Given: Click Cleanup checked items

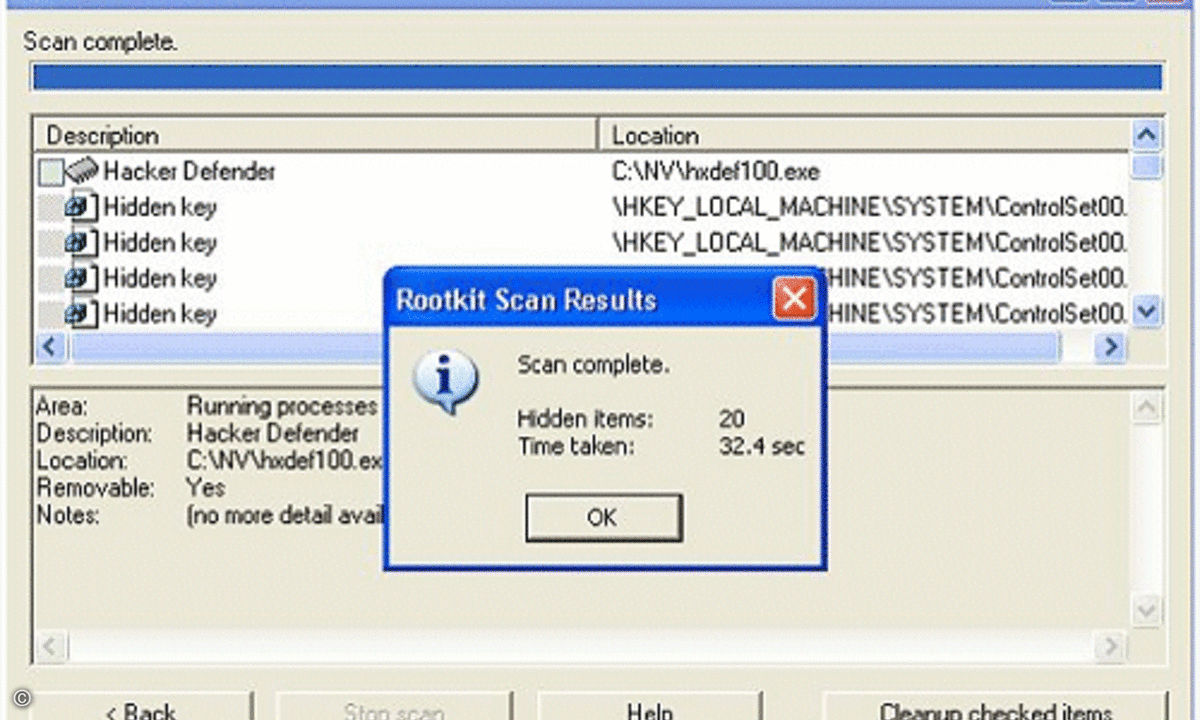Looking at the screenshot, I should tap(995, 707).
